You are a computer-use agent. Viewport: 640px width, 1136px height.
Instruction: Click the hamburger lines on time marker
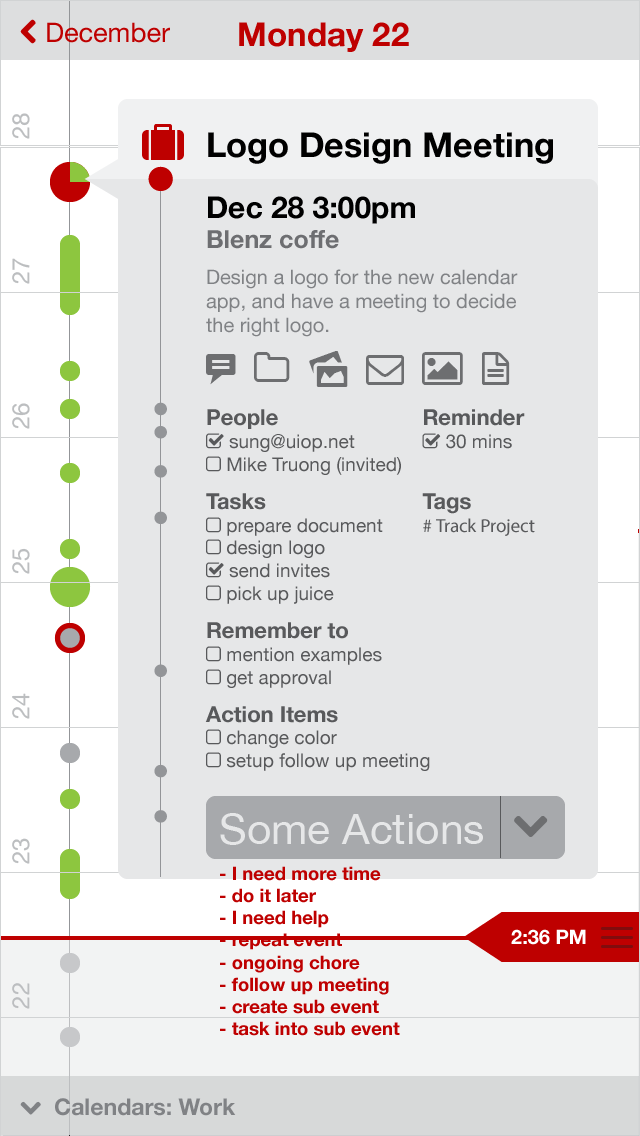617,937
